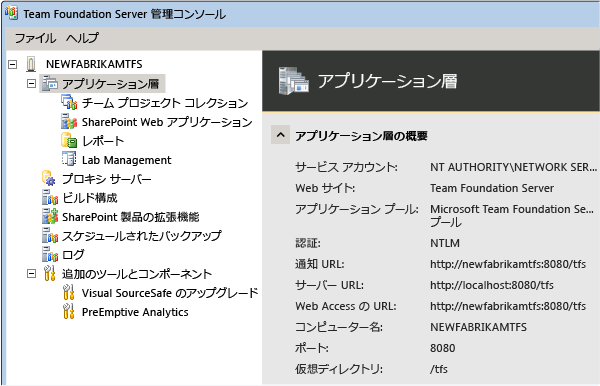
Task: Click the Web サイト value Team Foundation Server
Action: pos(492,188)
